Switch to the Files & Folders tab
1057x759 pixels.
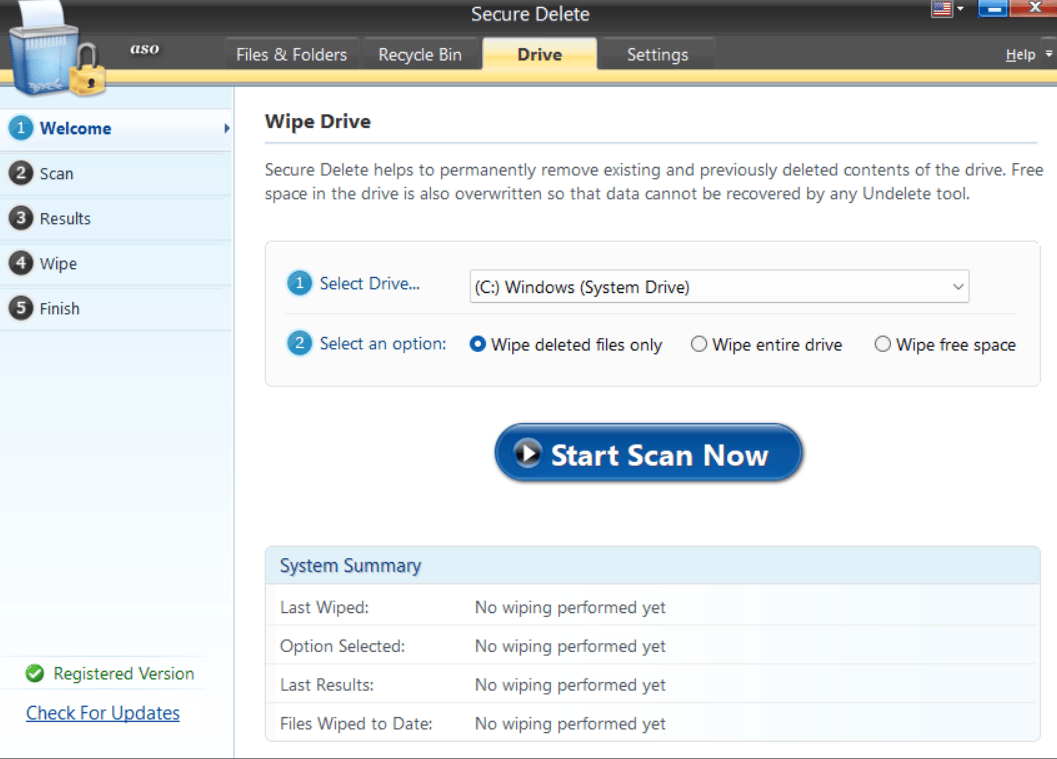point(291,54)
